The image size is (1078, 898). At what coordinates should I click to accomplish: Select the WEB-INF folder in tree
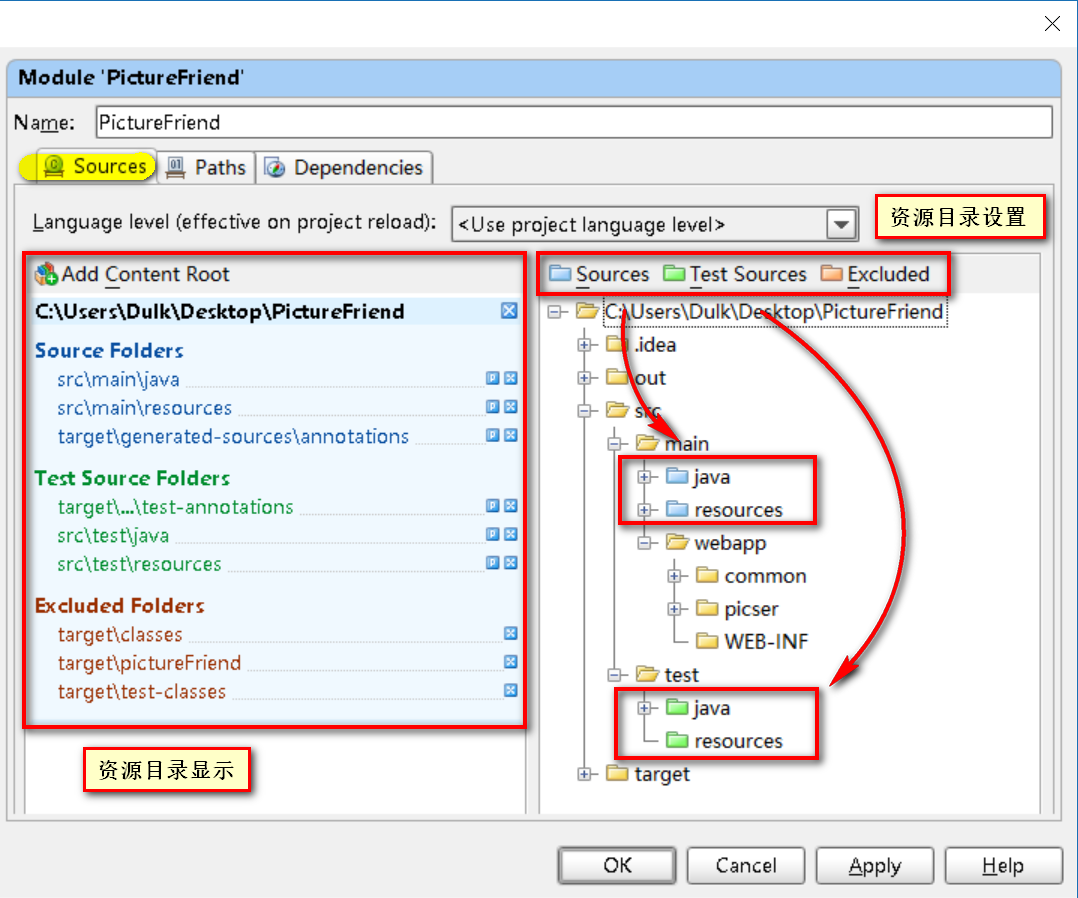[752, 642]
